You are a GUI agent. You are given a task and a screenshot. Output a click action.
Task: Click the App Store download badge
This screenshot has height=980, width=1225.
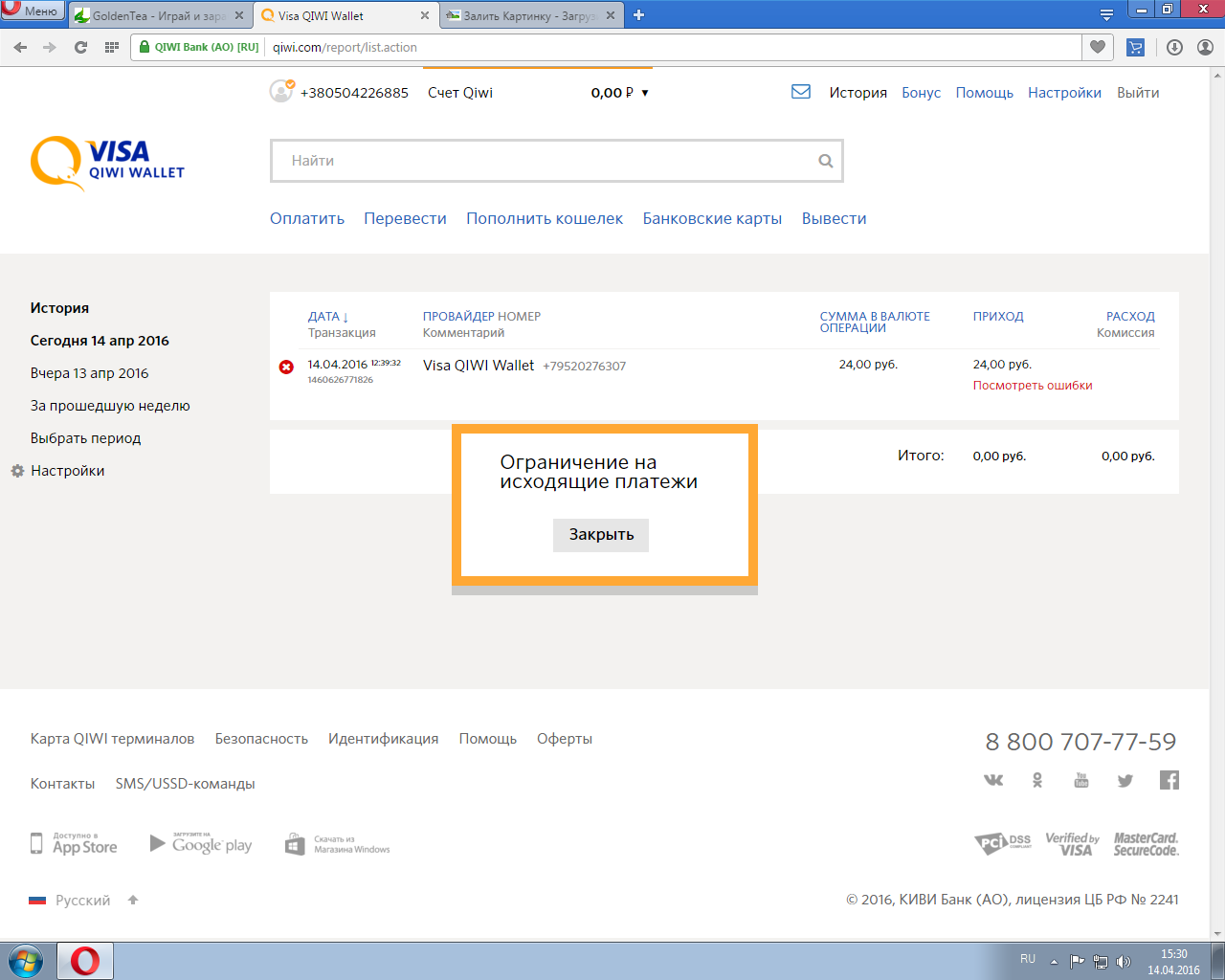(74, 843)
